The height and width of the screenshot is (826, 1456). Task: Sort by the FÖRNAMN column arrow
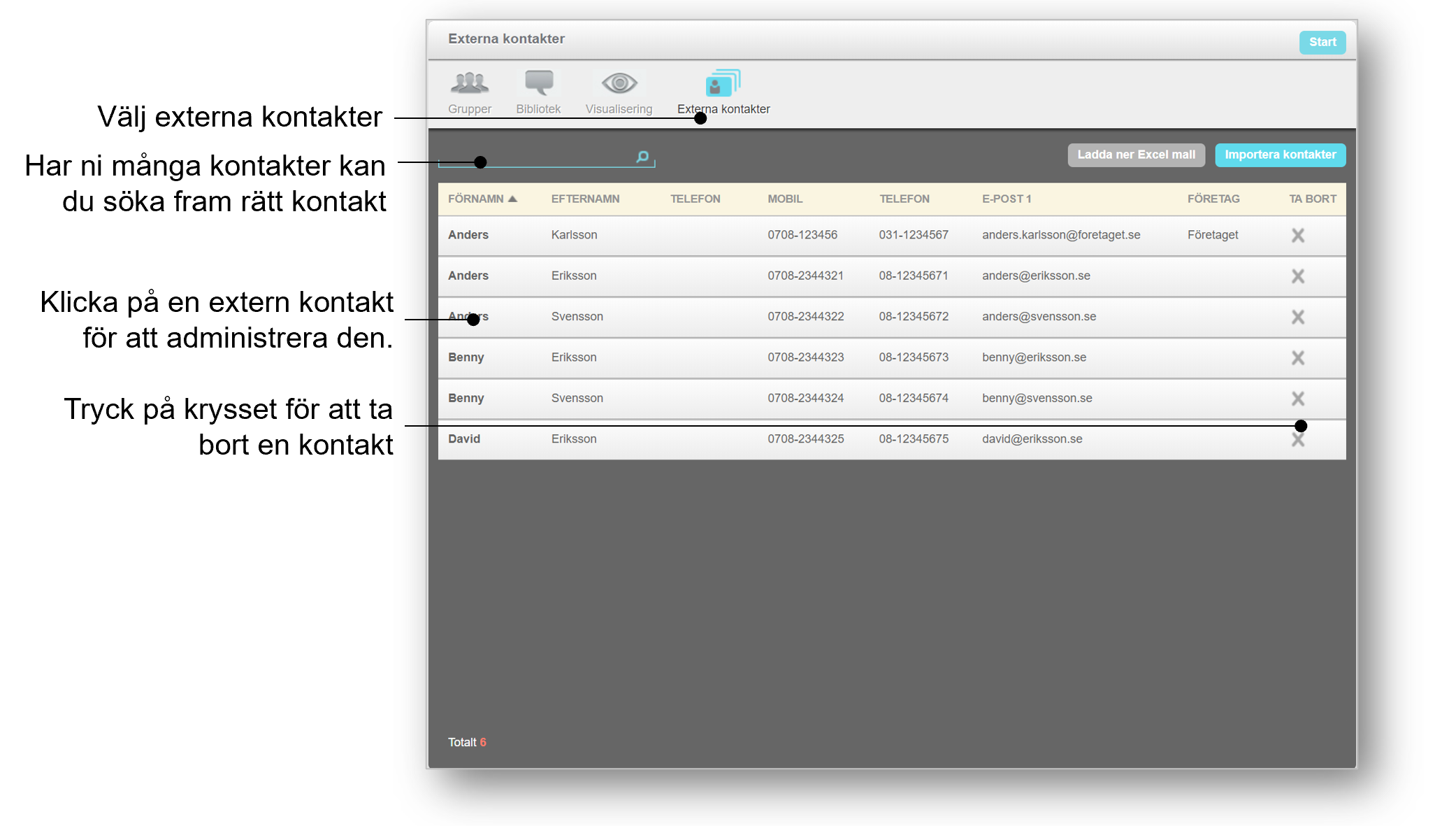point(512,199)
